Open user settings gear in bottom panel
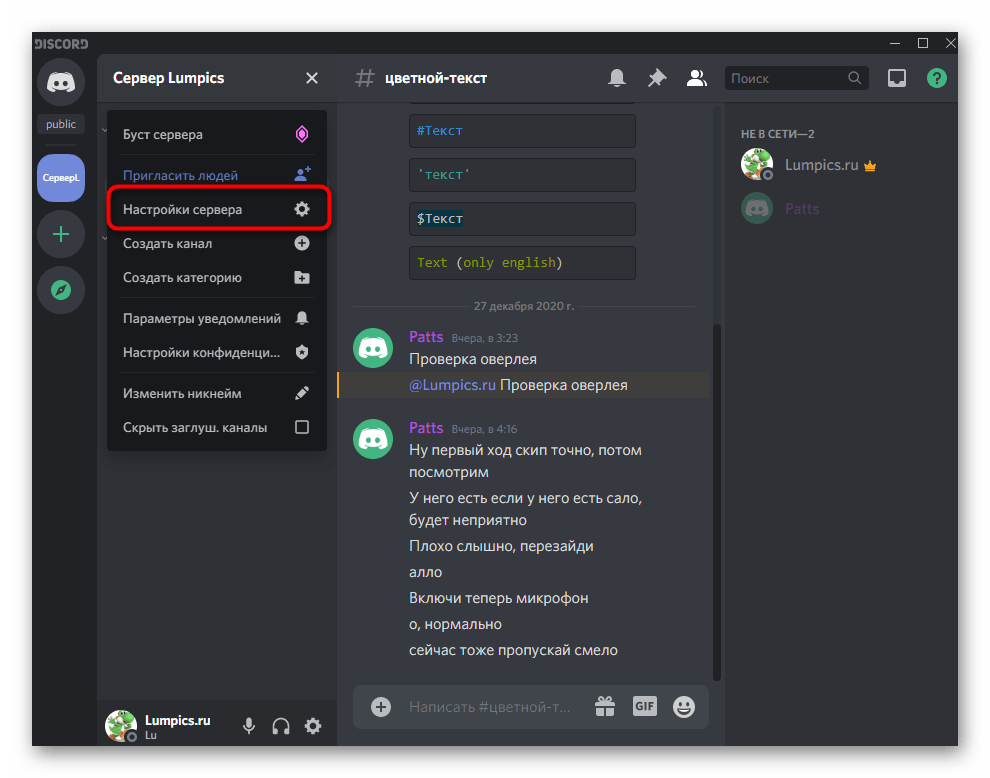The height and width of the screenshot is (778, 990). [x=313, y=726]
